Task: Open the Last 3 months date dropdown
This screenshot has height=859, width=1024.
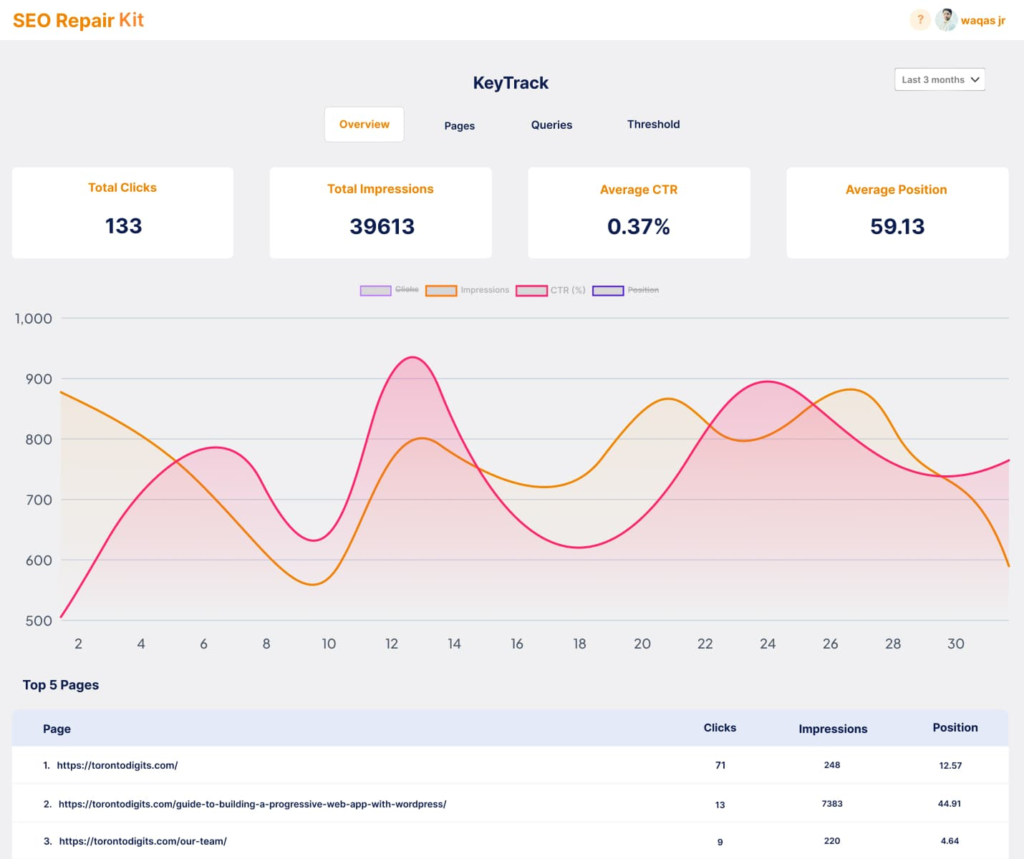Action: click(x=940, y=80)
